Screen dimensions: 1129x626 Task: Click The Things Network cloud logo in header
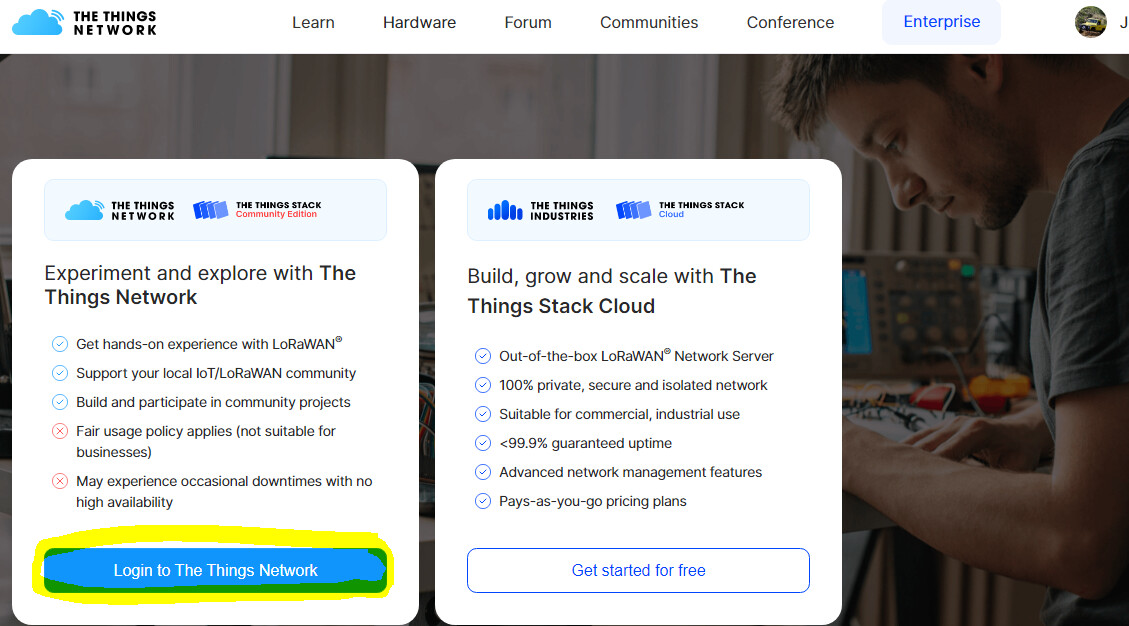point(84,22)
